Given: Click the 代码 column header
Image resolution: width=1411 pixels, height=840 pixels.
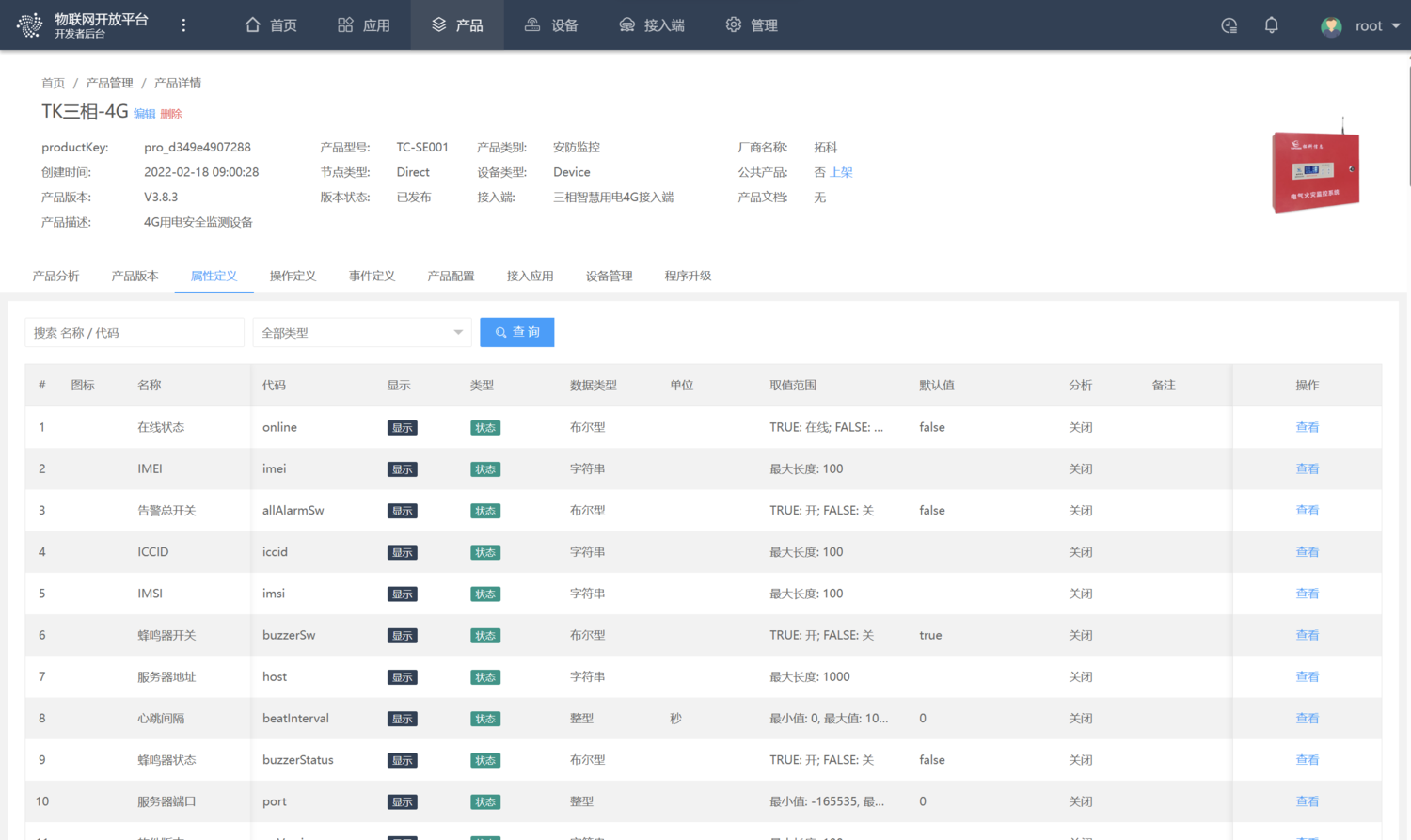Looking at the screenshot, I should (x=274, y=385).
